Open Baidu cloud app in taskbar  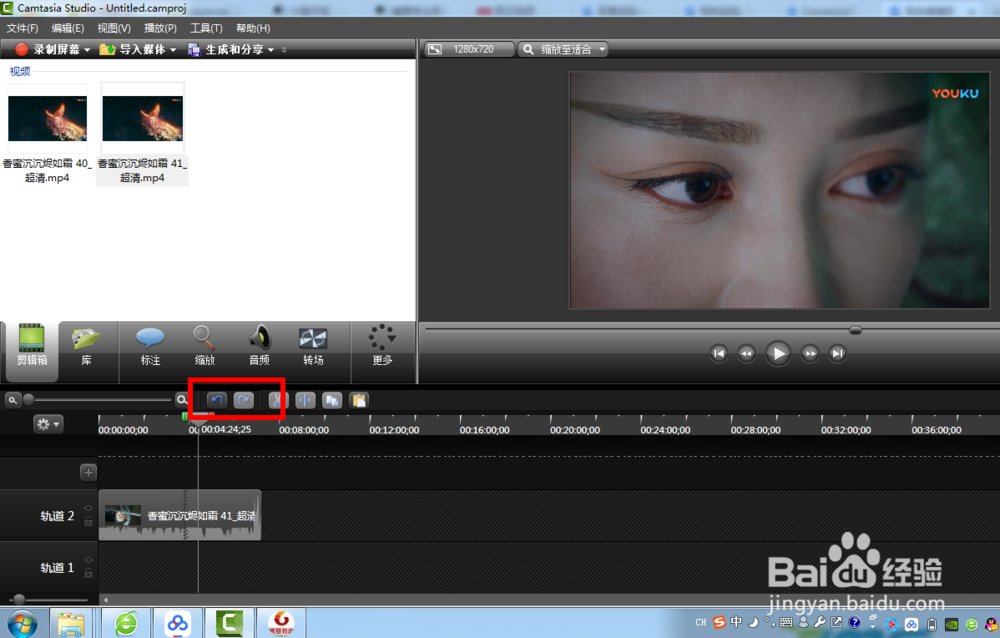178,623
